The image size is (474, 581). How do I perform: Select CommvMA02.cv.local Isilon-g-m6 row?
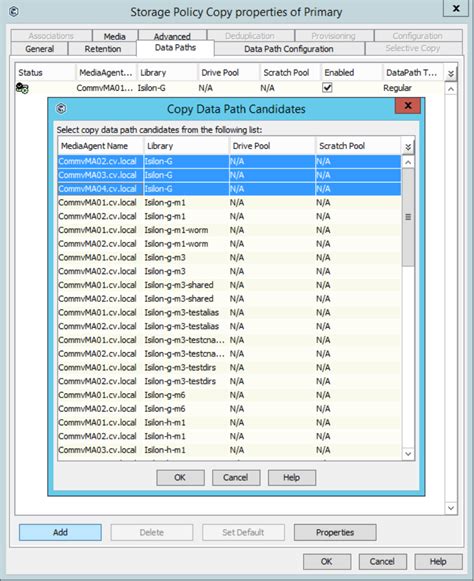tap(229, 409)
